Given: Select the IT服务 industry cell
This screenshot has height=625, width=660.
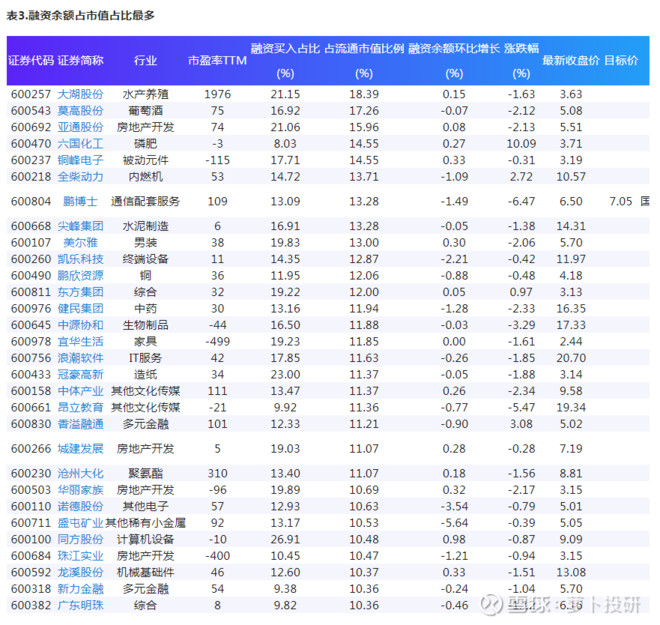Looking at the screenshot, I should click(x=145, y=358).
